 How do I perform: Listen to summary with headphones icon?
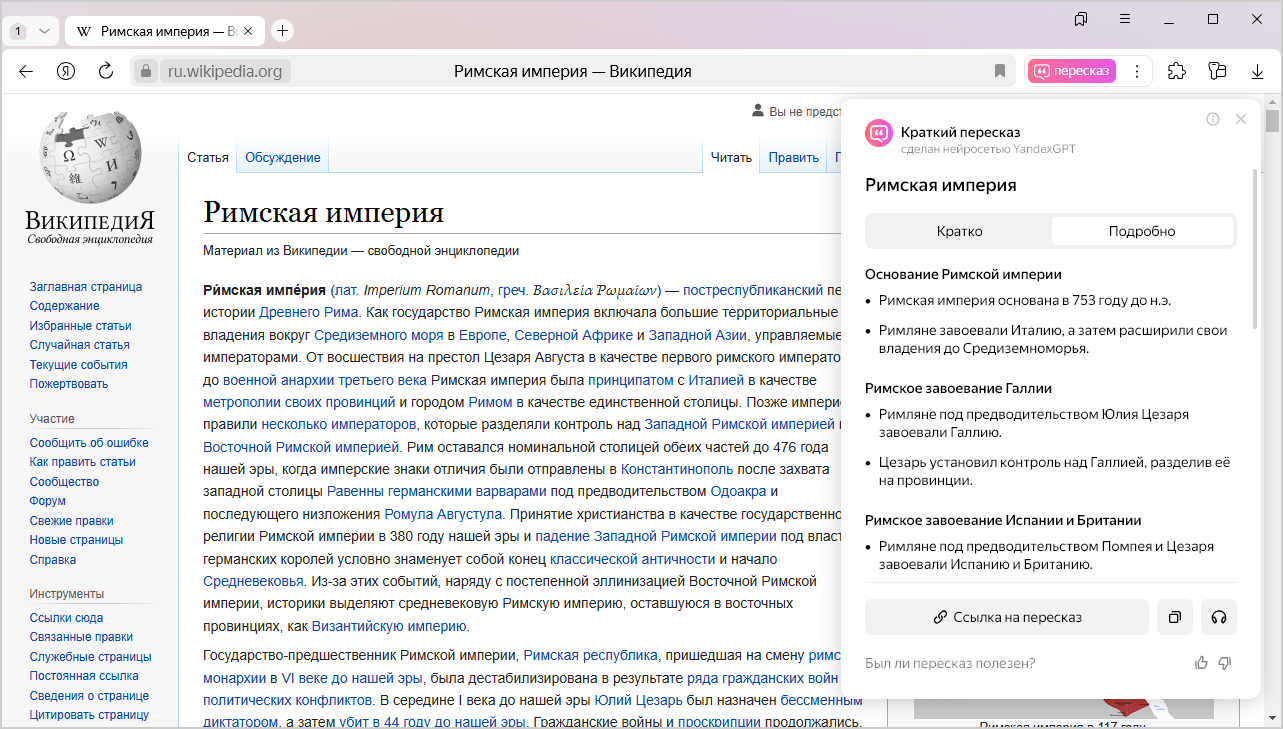click(1218, 617)
